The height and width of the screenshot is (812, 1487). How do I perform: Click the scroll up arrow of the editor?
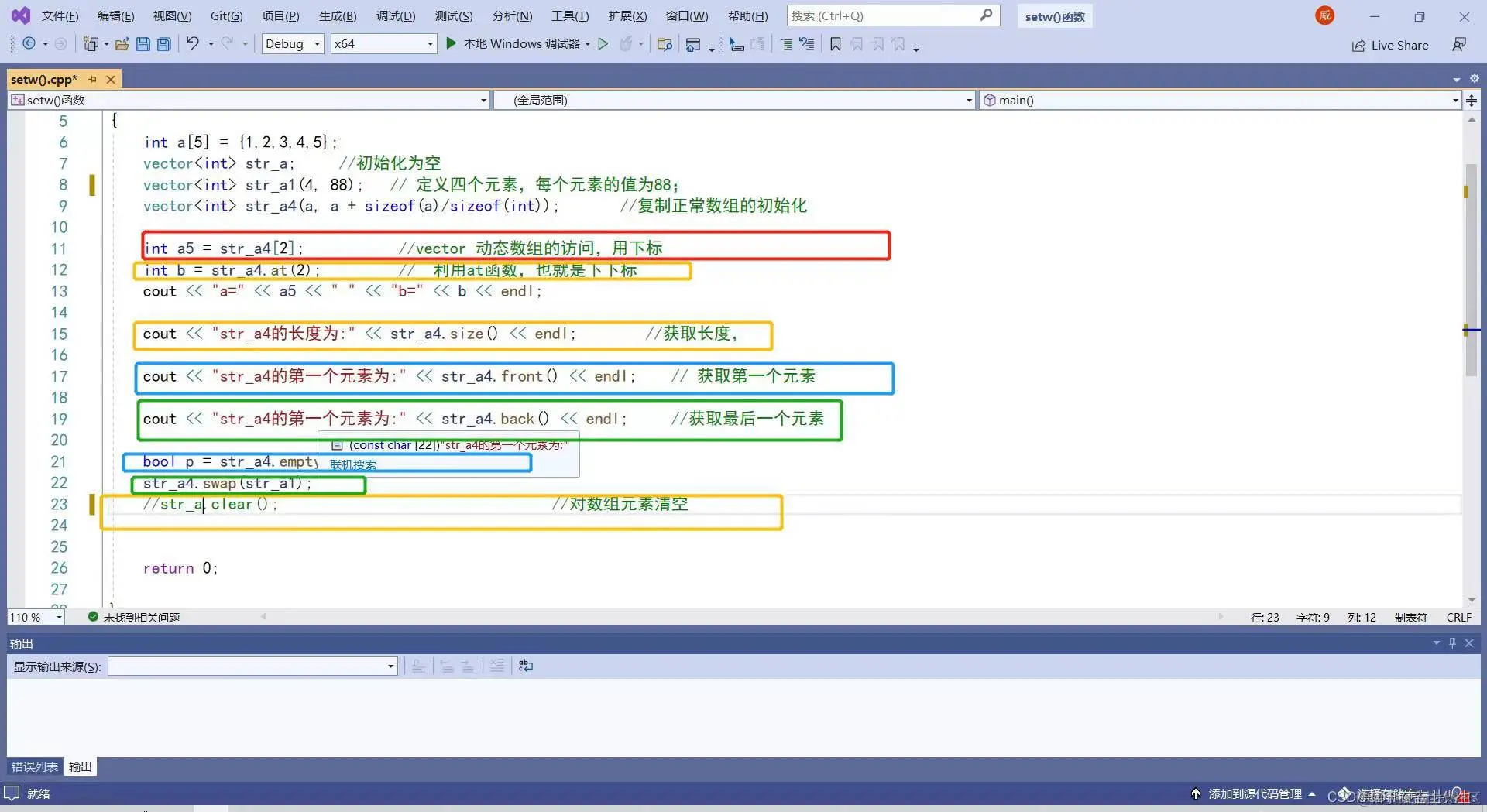point(1472,119)
